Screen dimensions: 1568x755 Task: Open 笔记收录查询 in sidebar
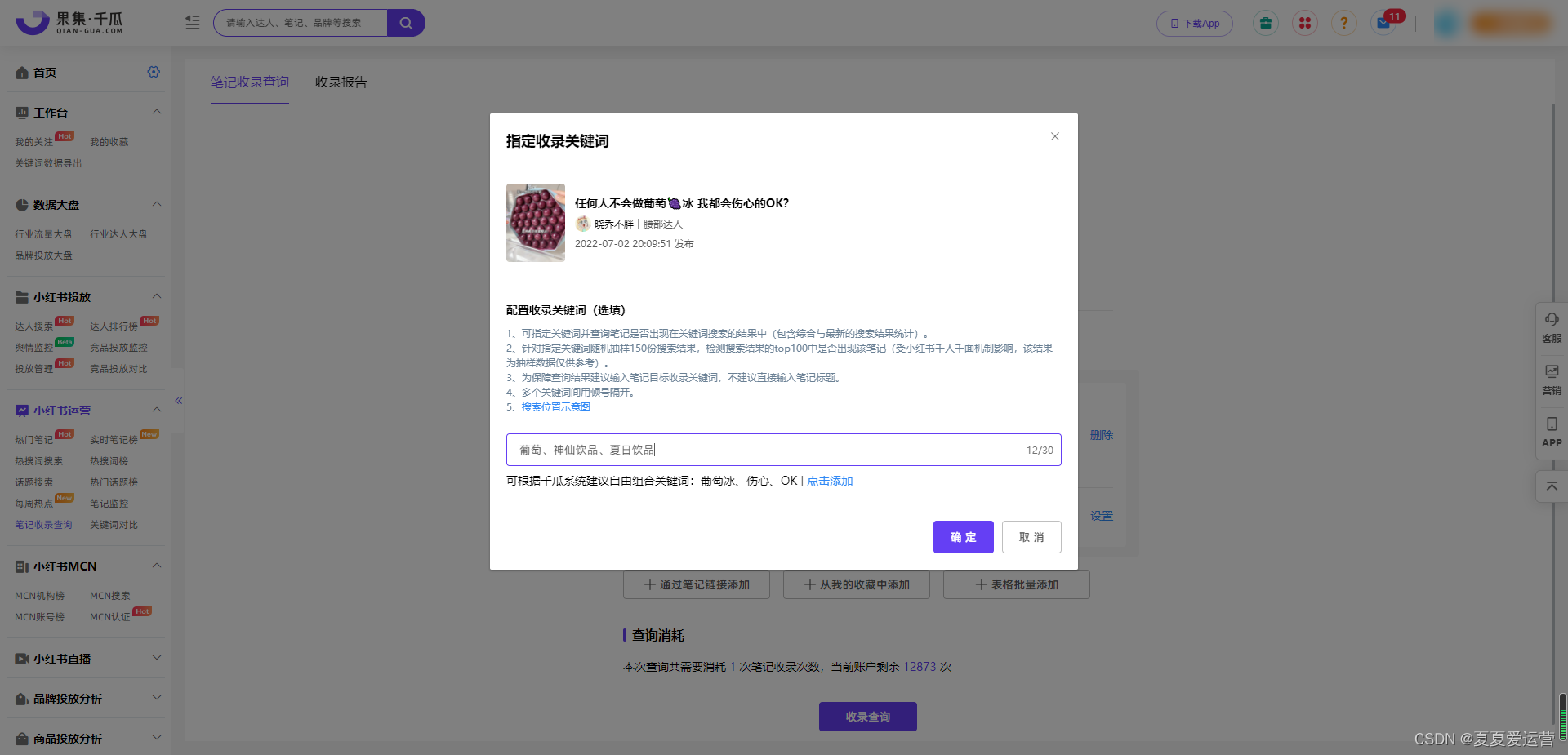[x=43, y=525]
